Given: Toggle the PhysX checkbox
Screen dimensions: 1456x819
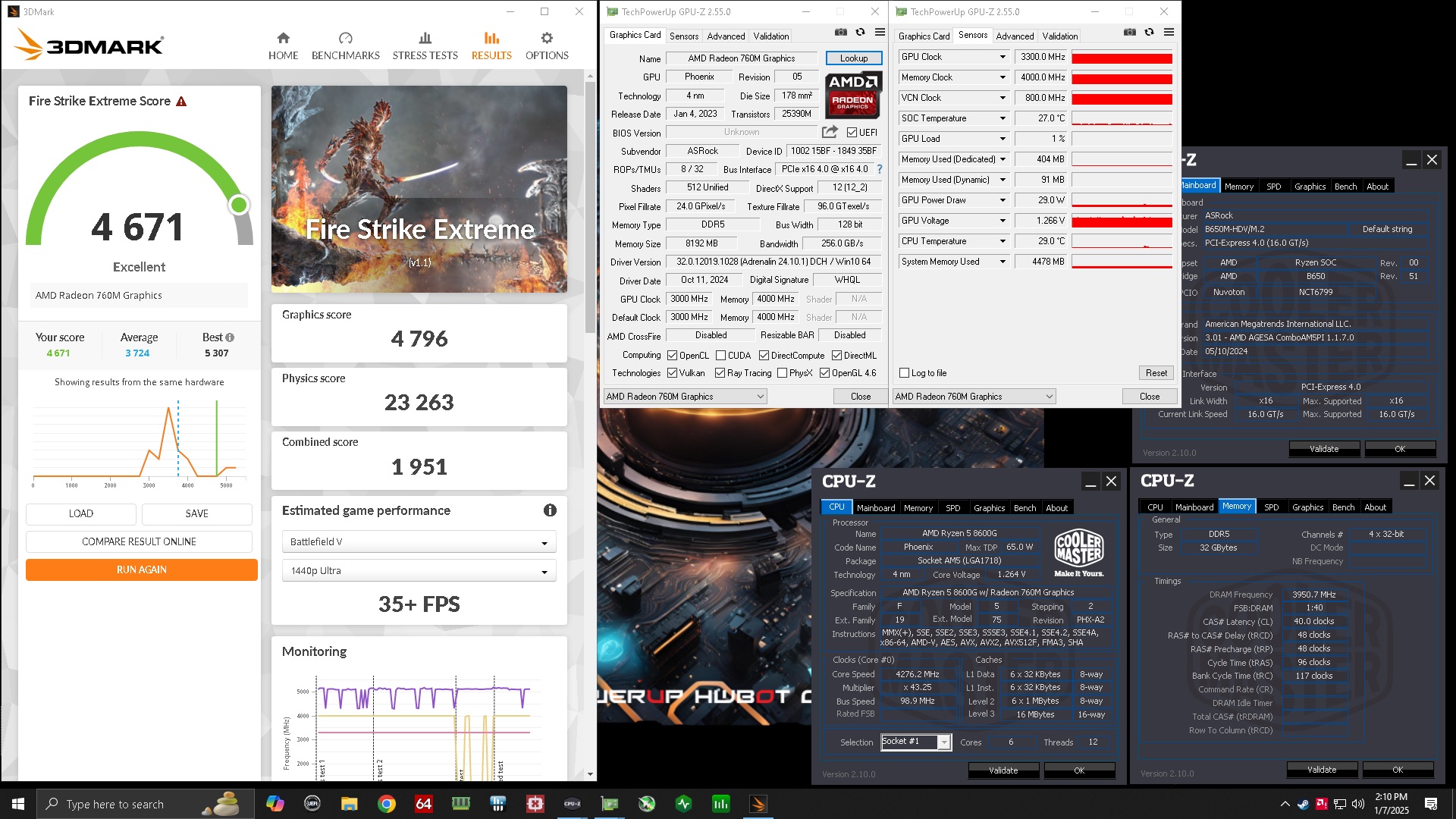Looking at the screenshot, I should [782, 373].
